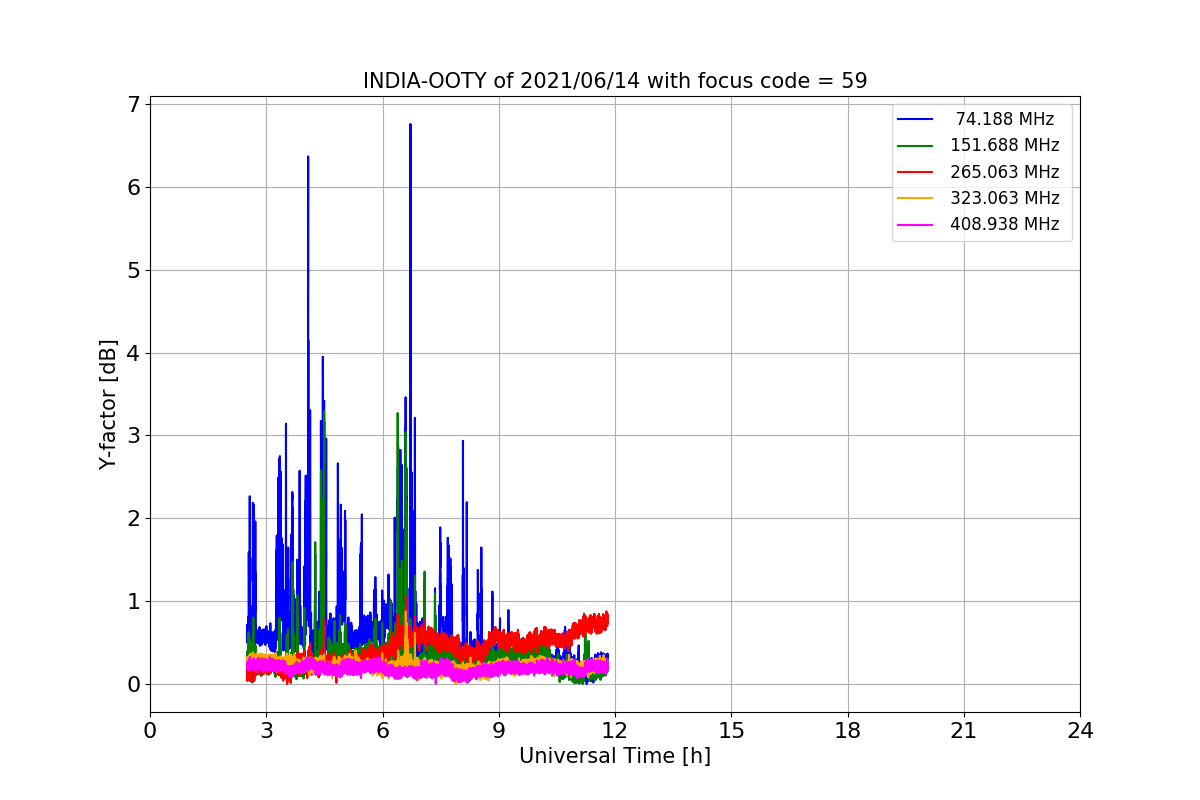
Task: Click x-axis tick label 3
Action: pos(266,730)
